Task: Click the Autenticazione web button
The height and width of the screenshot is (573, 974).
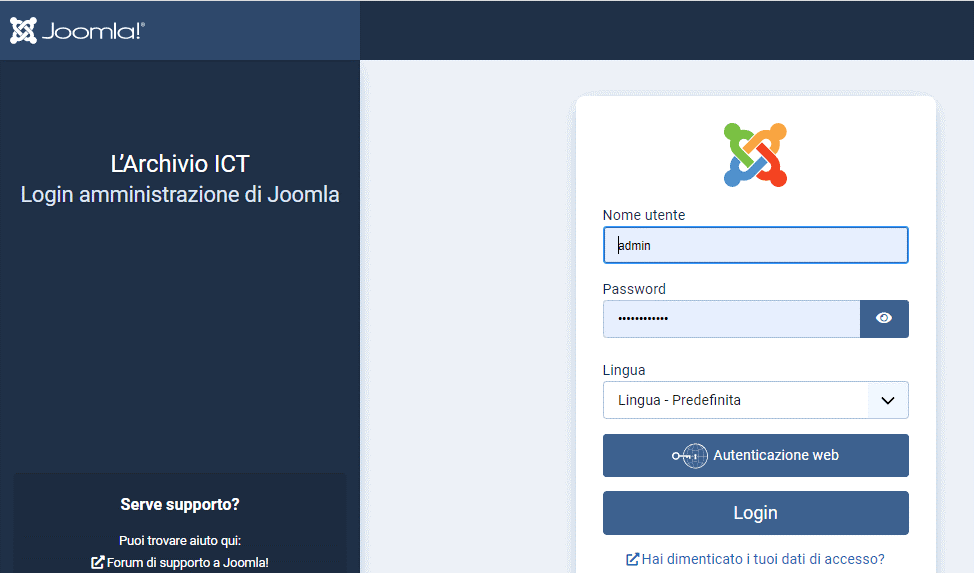Action: [755, 456]
